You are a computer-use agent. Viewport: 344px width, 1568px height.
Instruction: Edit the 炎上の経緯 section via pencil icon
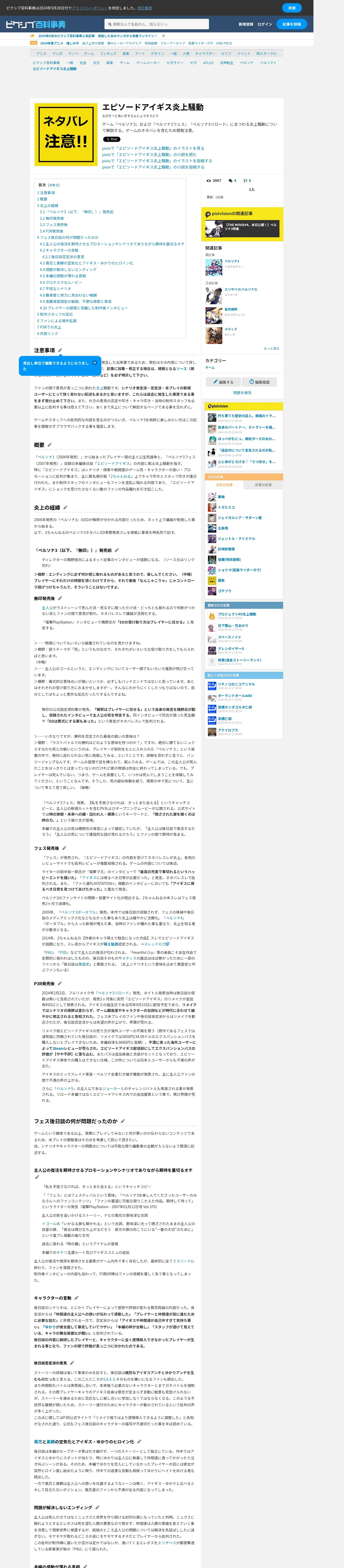[x=65, y=508]
